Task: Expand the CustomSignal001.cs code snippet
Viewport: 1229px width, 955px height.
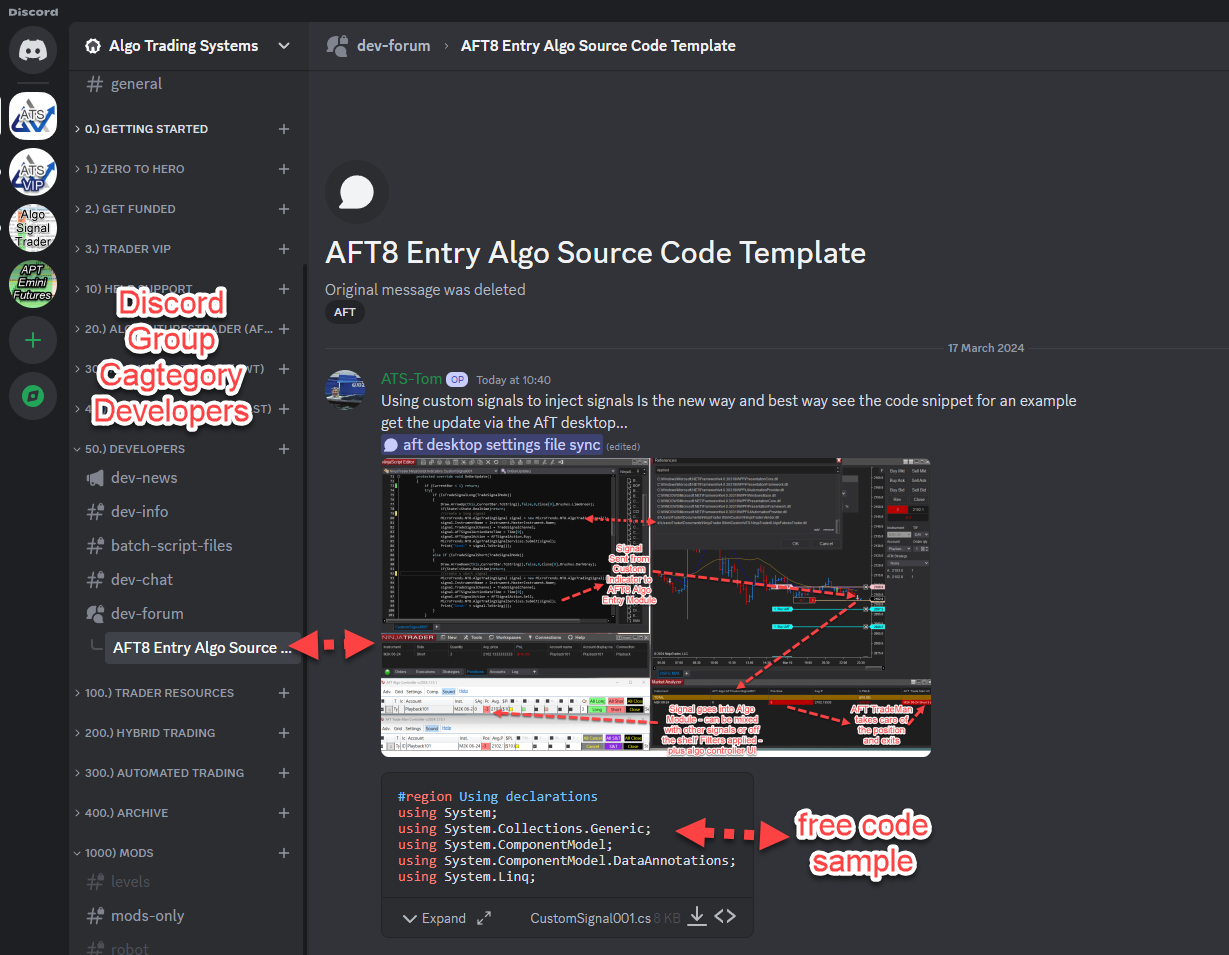Action: click(x=437, y=917)
